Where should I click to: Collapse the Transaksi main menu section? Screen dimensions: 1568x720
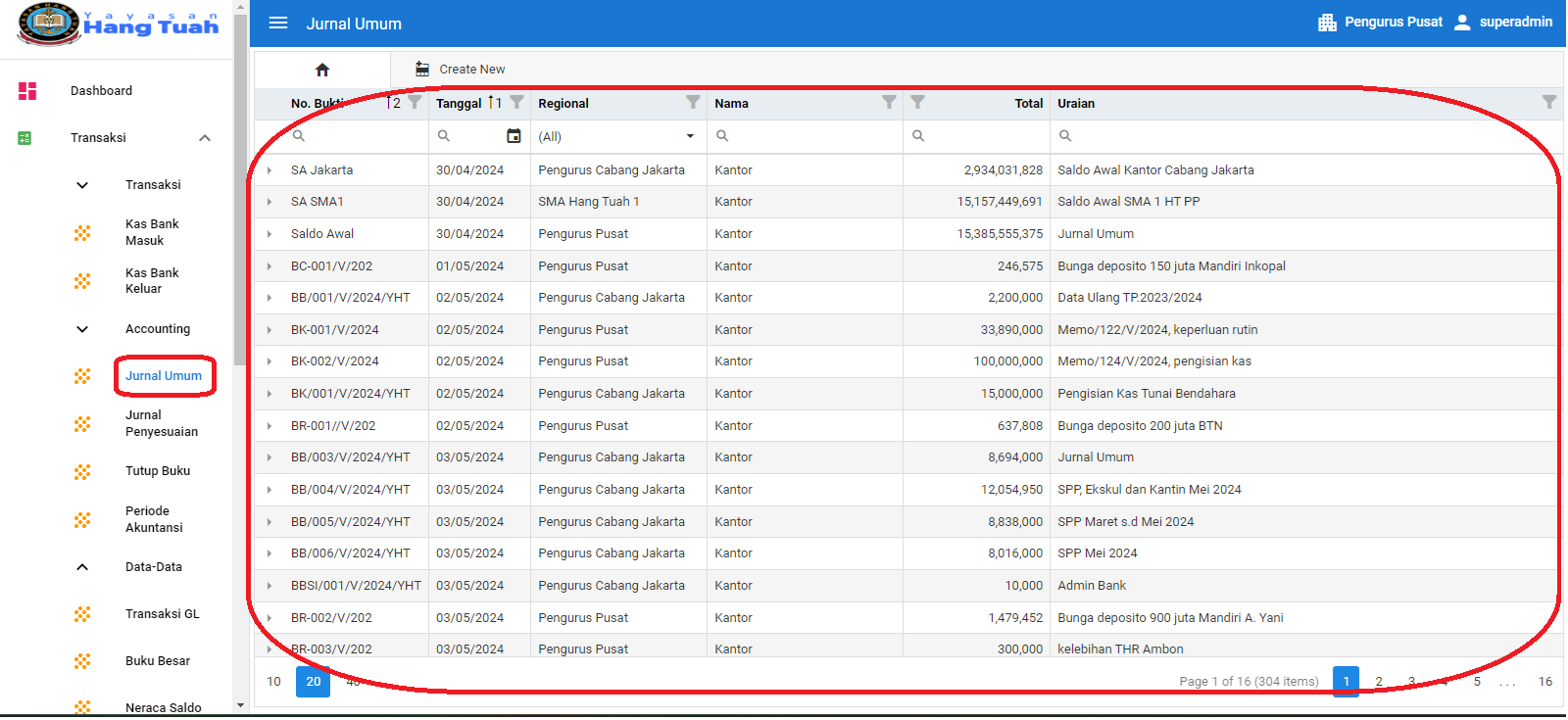click(x=205, y=138)
